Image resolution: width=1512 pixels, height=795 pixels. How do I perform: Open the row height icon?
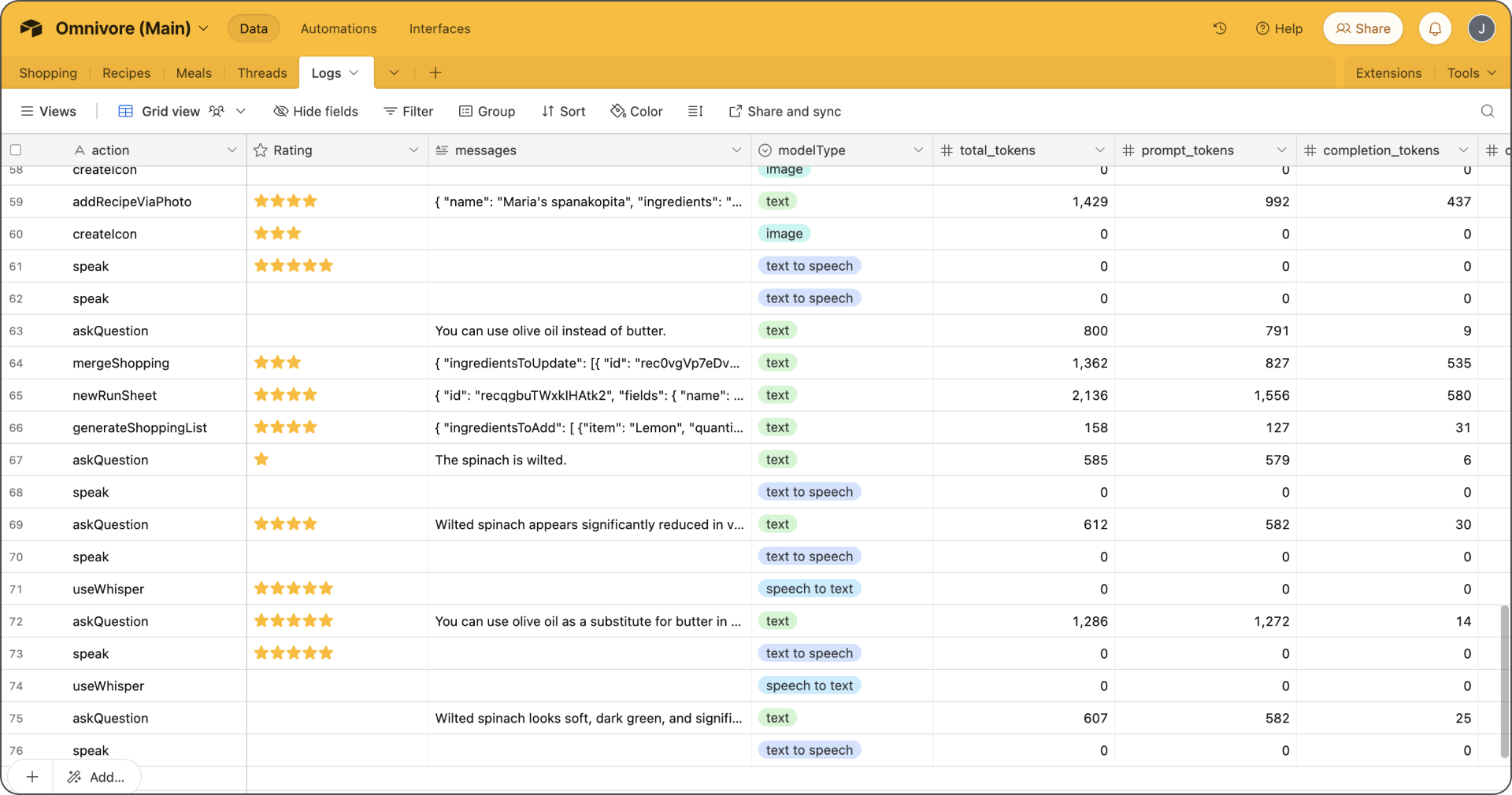695,111
